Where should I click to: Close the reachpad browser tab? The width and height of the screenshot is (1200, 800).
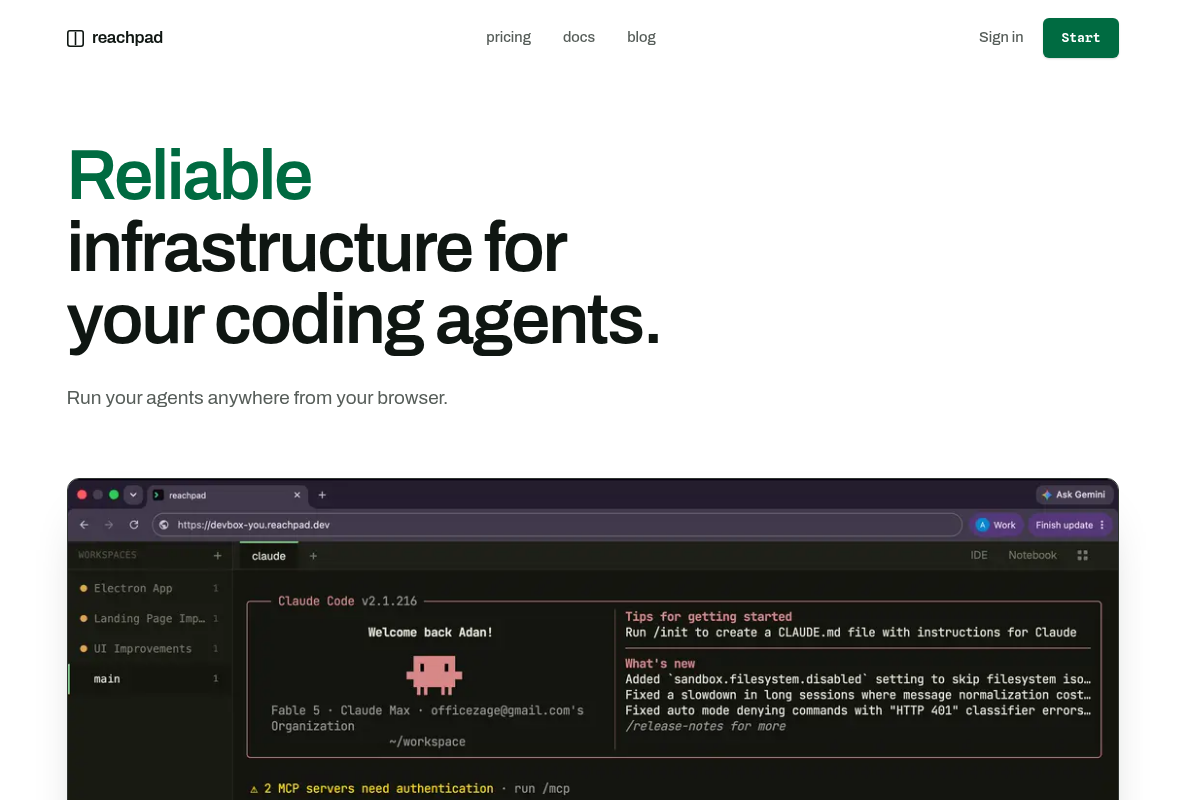(297, 495)
